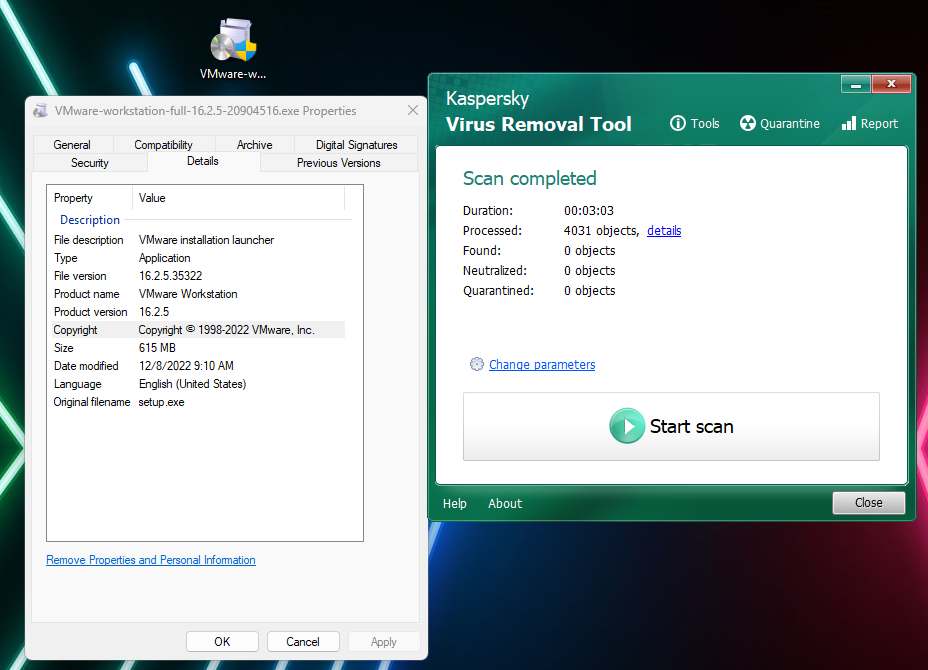Screen dimensions: 928x670
Task: Click Cancel in the Properties dialog
Action: point(303,642)
